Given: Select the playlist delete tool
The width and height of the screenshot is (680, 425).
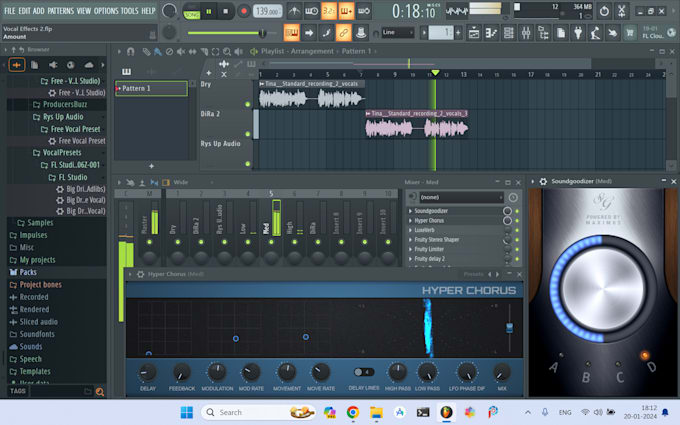Looking at the screenshot, I should 169,52.
